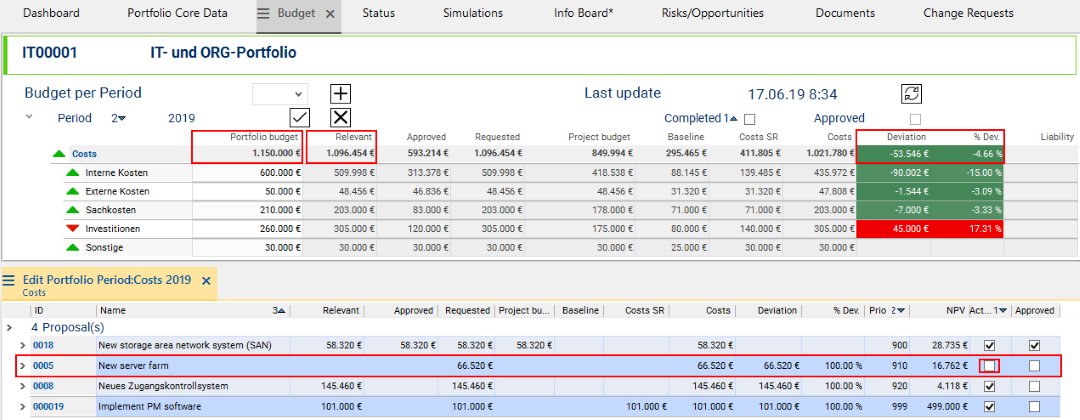
Task: Click the green up triangle beside Interne Kosten
Action: pos(72,173)
